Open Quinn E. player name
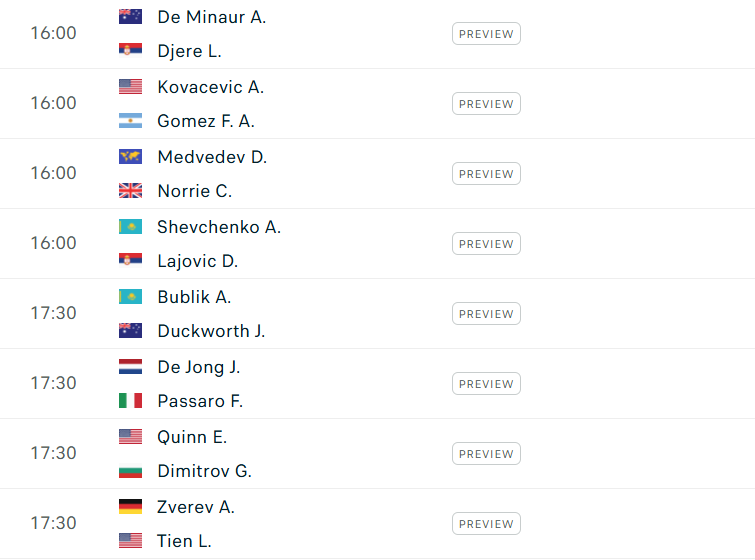This screenshot has width=755, height=560. point(192,437)
